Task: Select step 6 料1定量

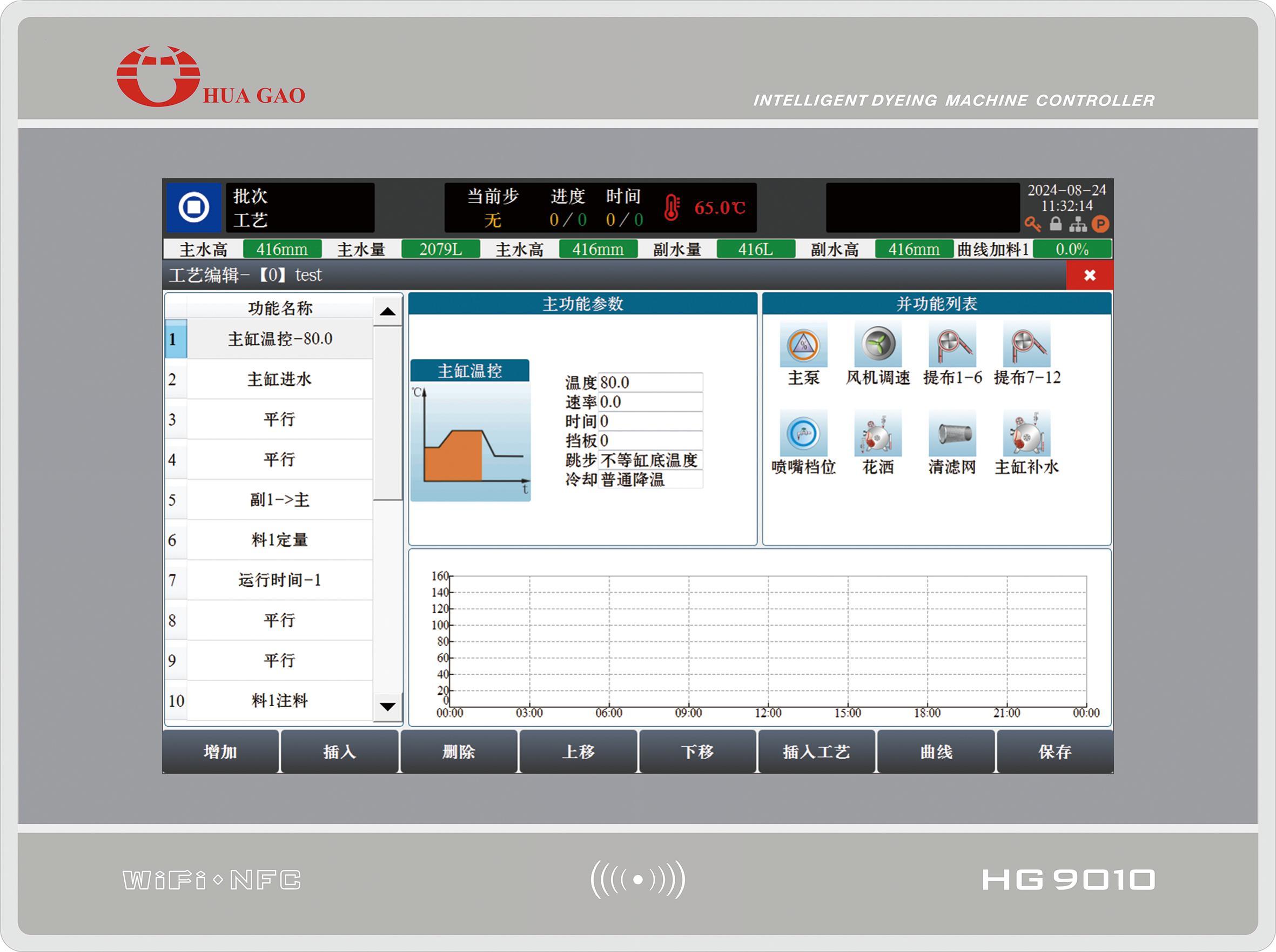Action: (269, 540)
